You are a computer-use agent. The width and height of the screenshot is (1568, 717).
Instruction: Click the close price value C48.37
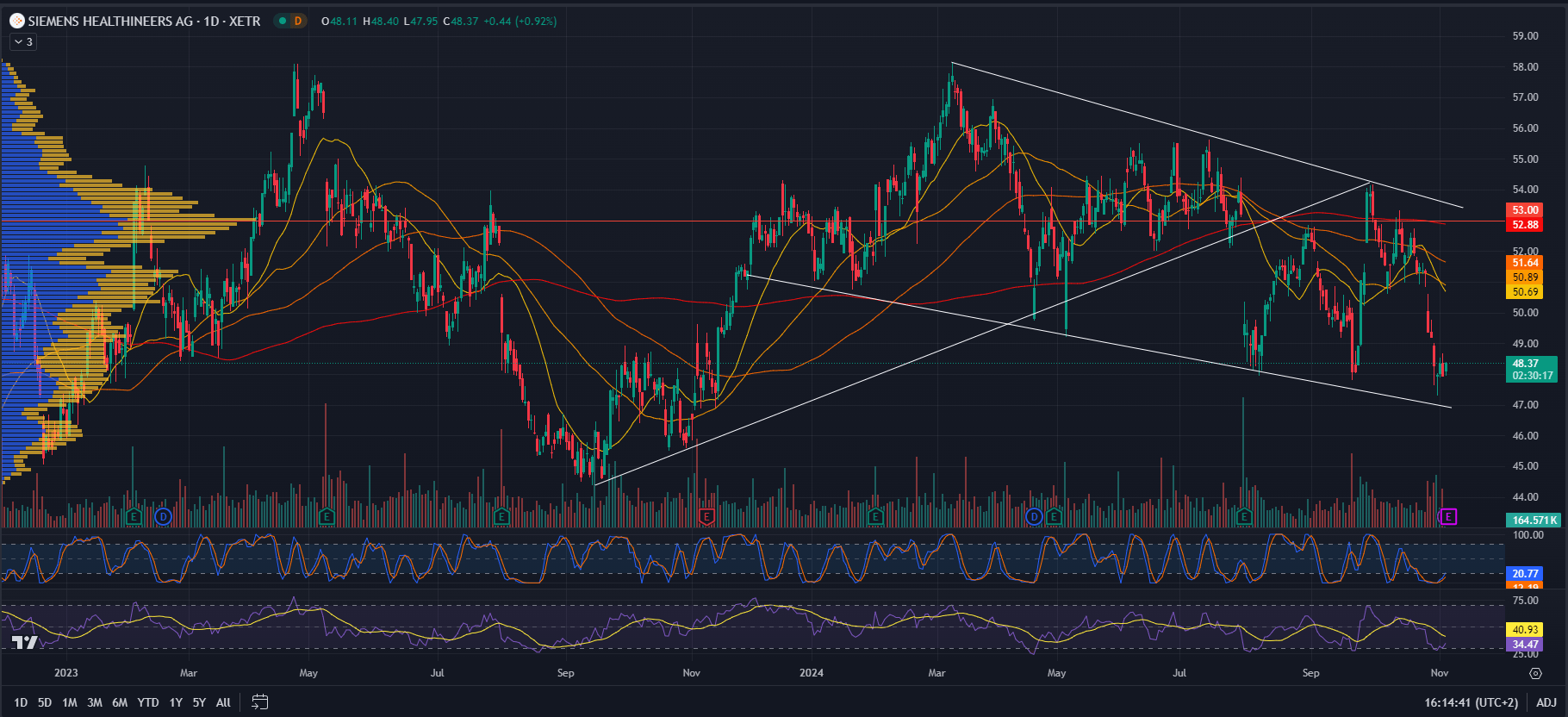pos(460,22)
